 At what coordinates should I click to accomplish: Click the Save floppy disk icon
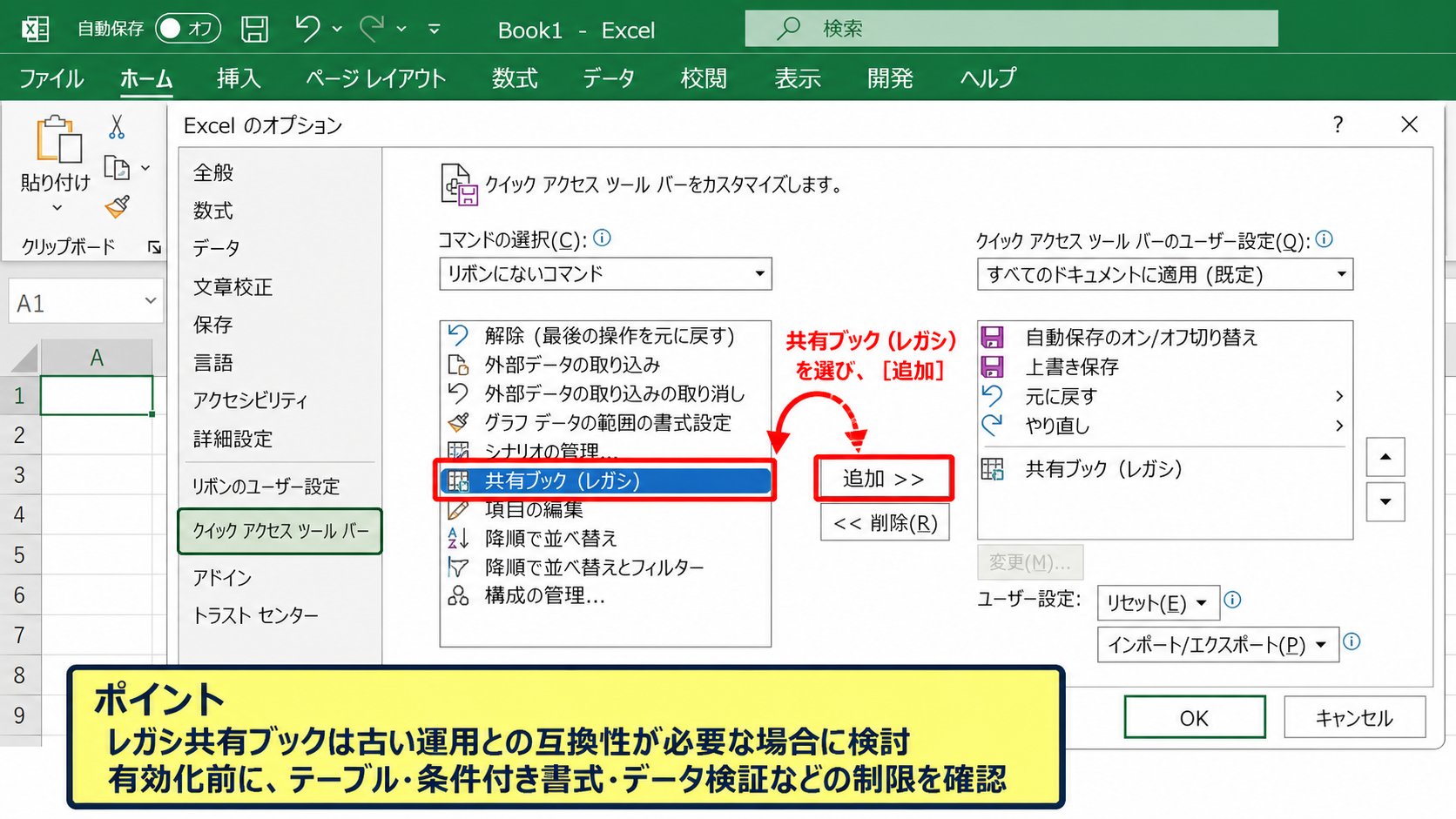point(254,29)
